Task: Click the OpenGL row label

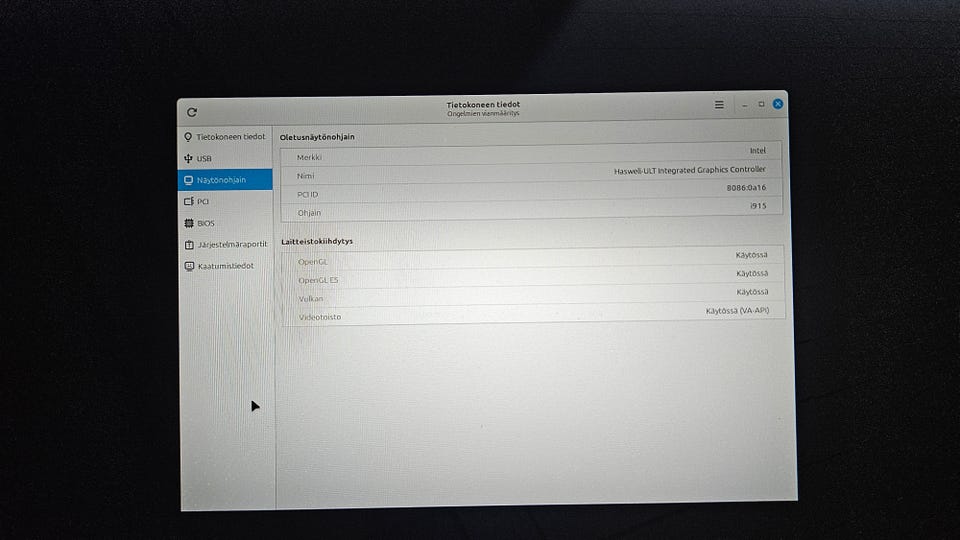Action: point(313,261)
